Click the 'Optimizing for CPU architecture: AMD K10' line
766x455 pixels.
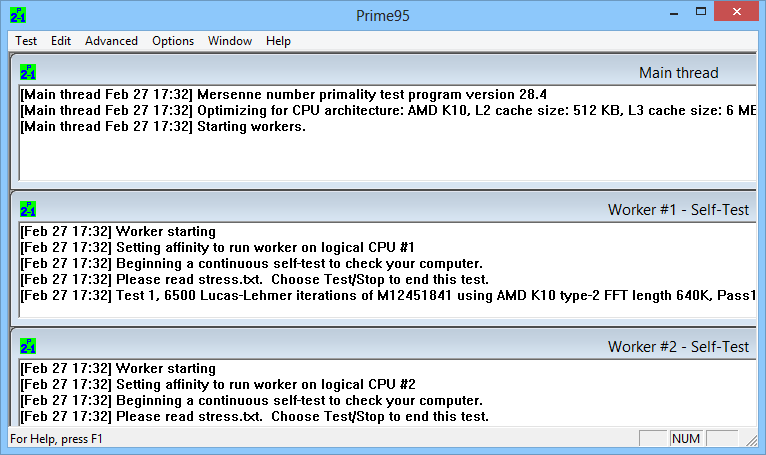click(388, 110)
